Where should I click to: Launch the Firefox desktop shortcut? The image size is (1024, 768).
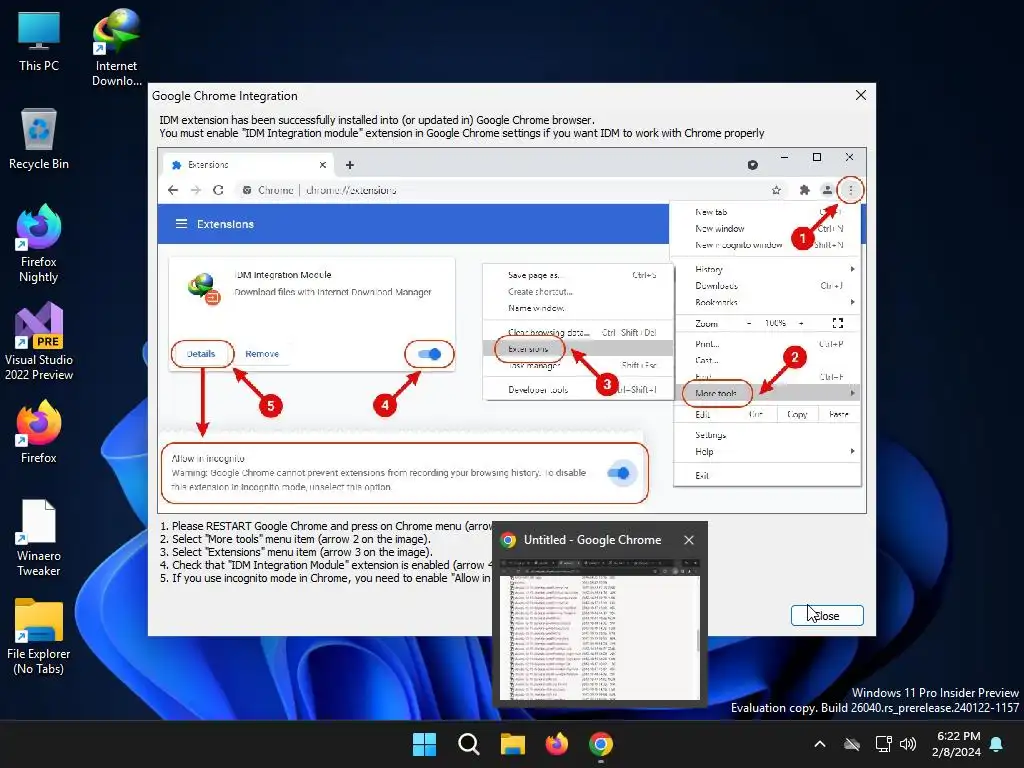coord(39,432)
